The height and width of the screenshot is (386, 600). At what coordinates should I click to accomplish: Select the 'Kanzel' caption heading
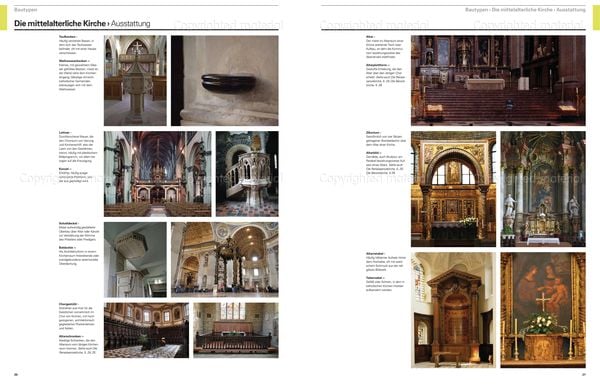pyautogui.click(x=65, y=169)
